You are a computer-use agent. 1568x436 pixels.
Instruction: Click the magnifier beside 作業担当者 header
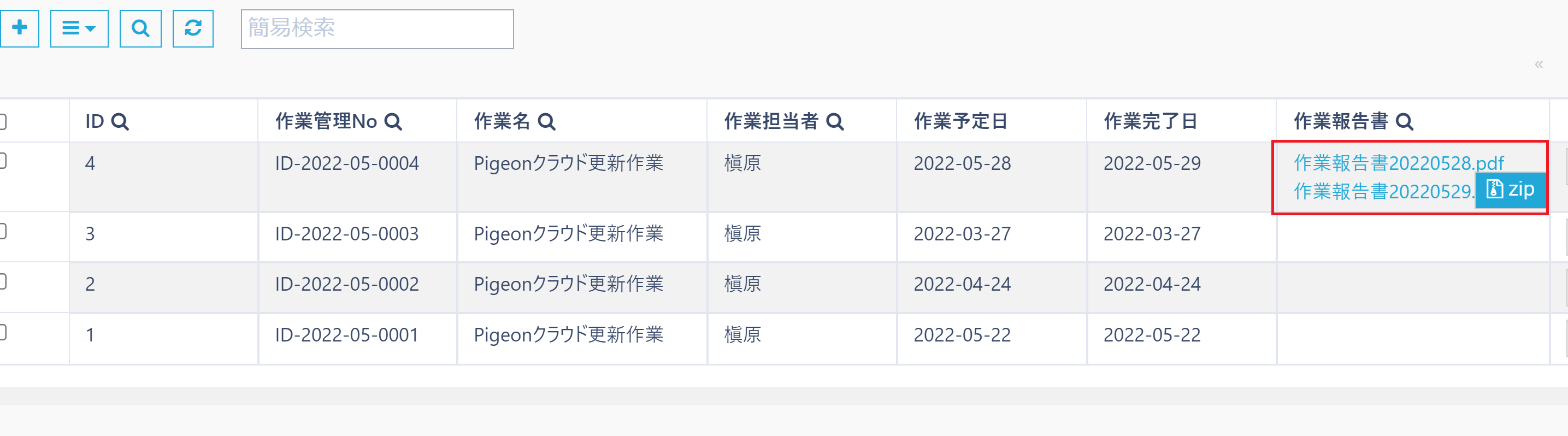[837, 122]
